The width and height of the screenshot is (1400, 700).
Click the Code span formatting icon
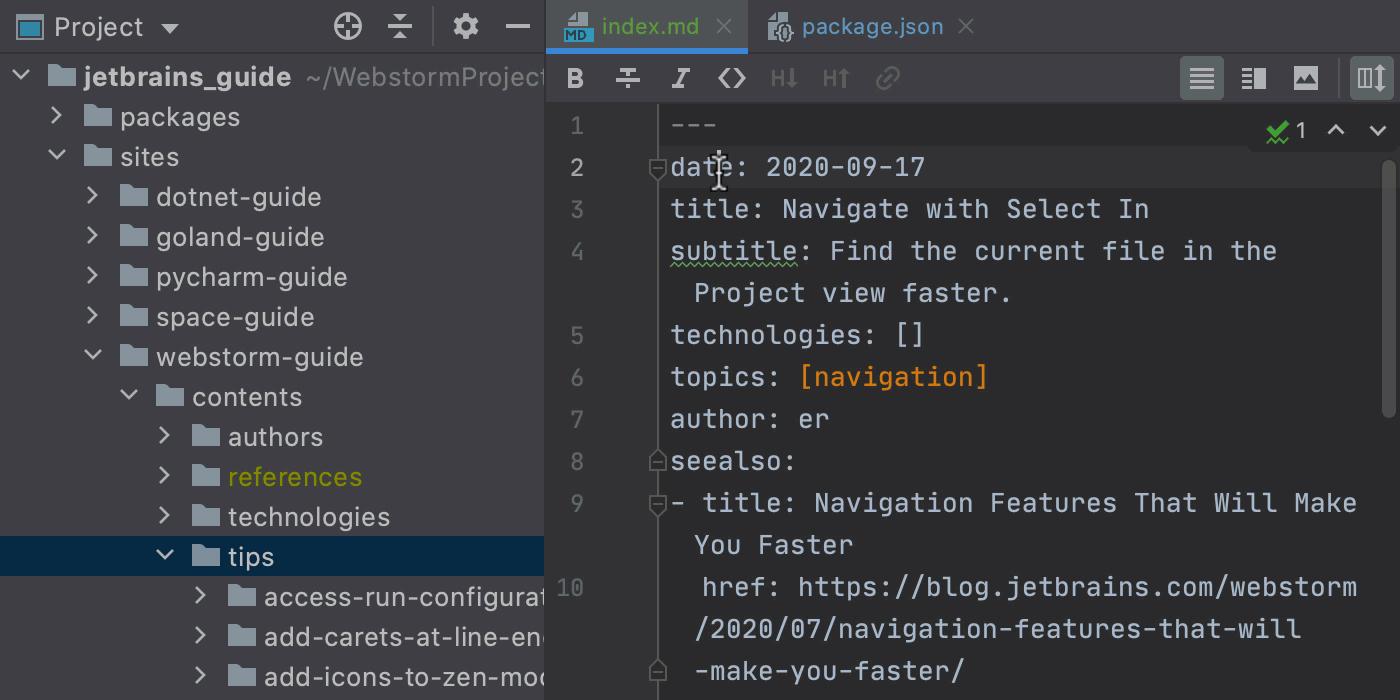point(732,78)
